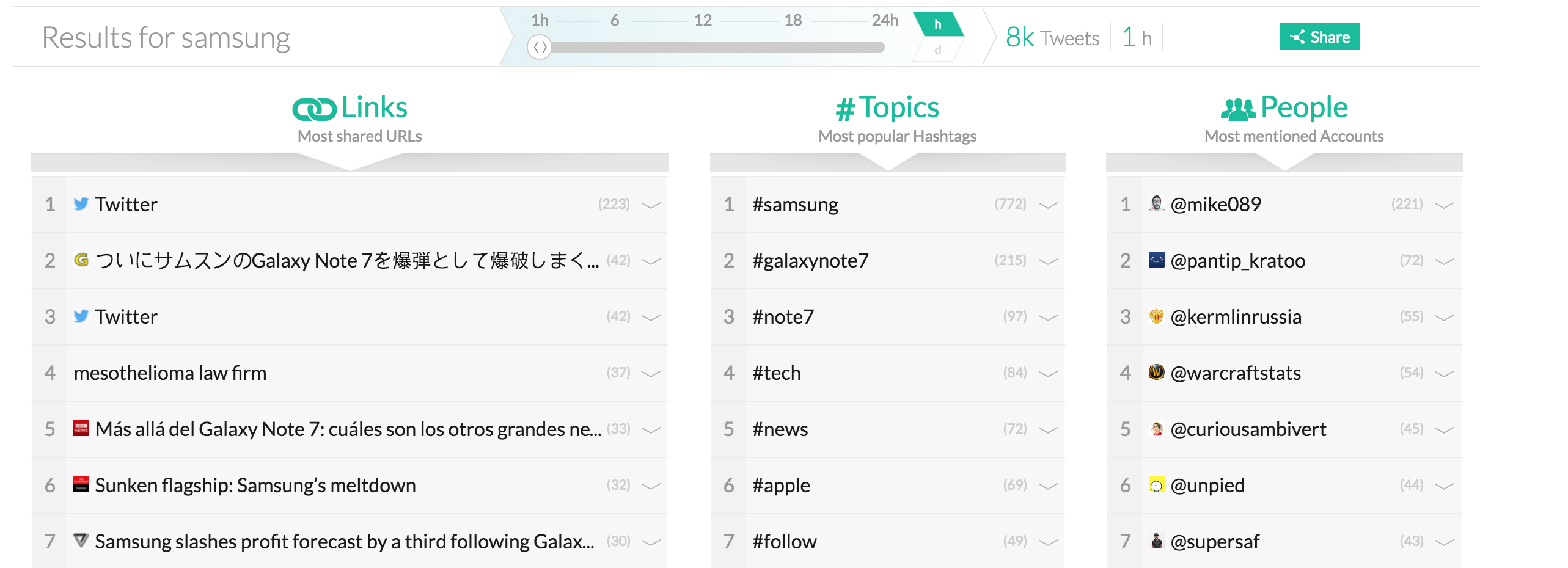This screenshot has height=568, width=1568.
Task: Click @warcraftstats profile avatar
Action: click(1156, 372)
